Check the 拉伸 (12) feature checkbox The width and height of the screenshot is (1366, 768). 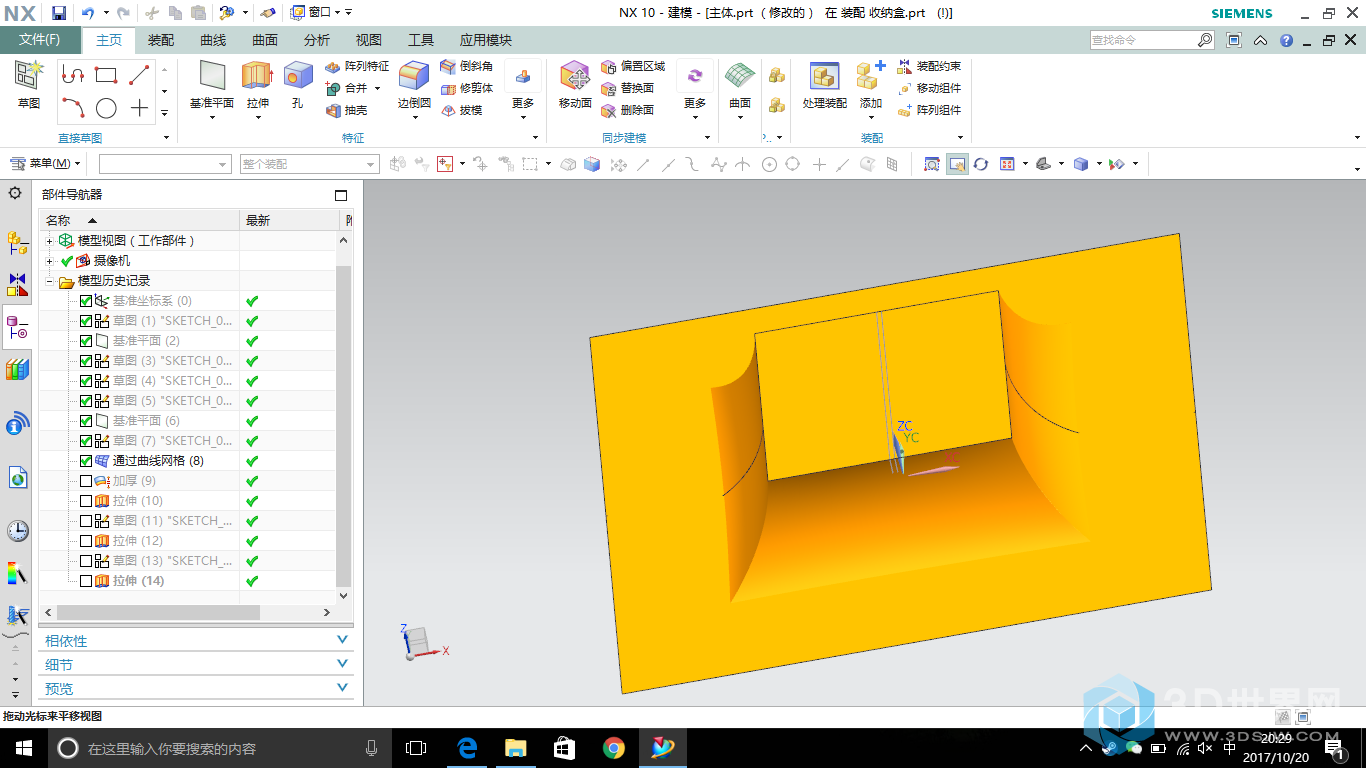(86, 541)
